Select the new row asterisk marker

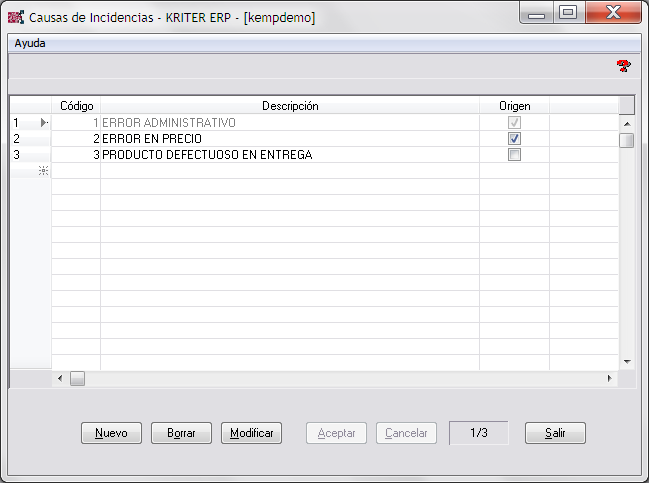click(x=43, y=171)
